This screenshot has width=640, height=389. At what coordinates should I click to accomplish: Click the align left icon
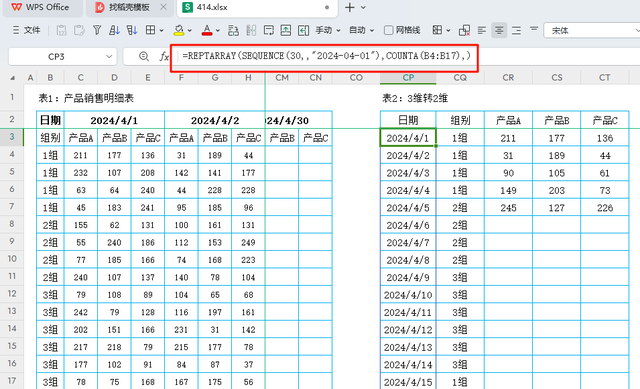coord(482,30)
